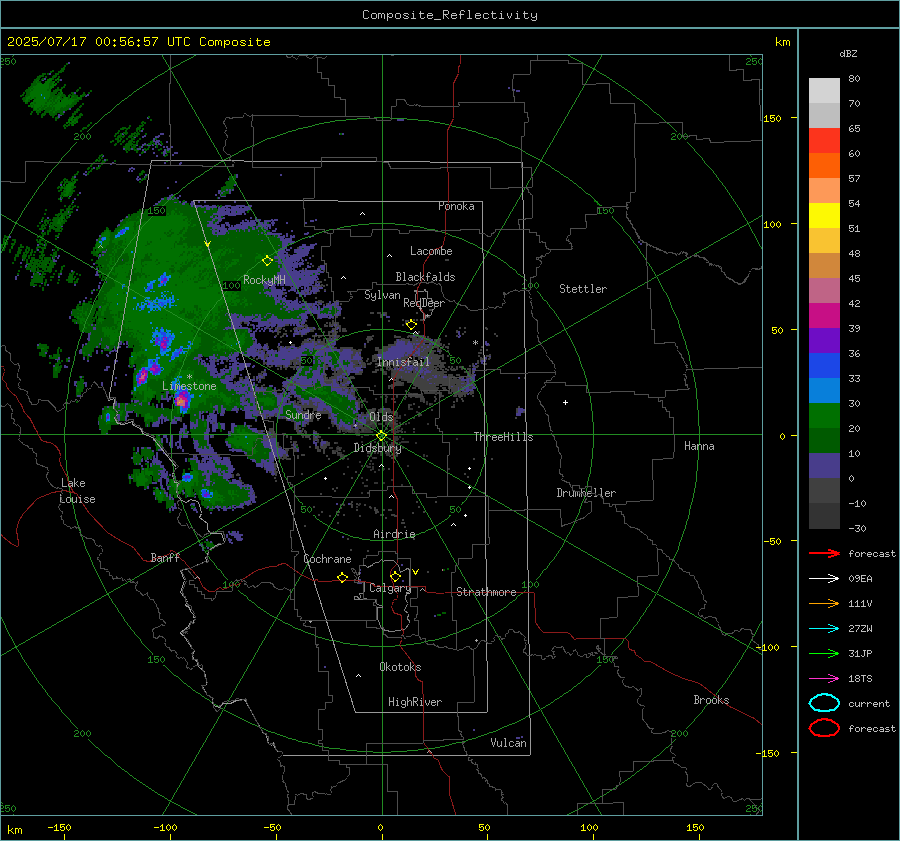Pick the red swatch on dBZ scale

pos(824,141)
